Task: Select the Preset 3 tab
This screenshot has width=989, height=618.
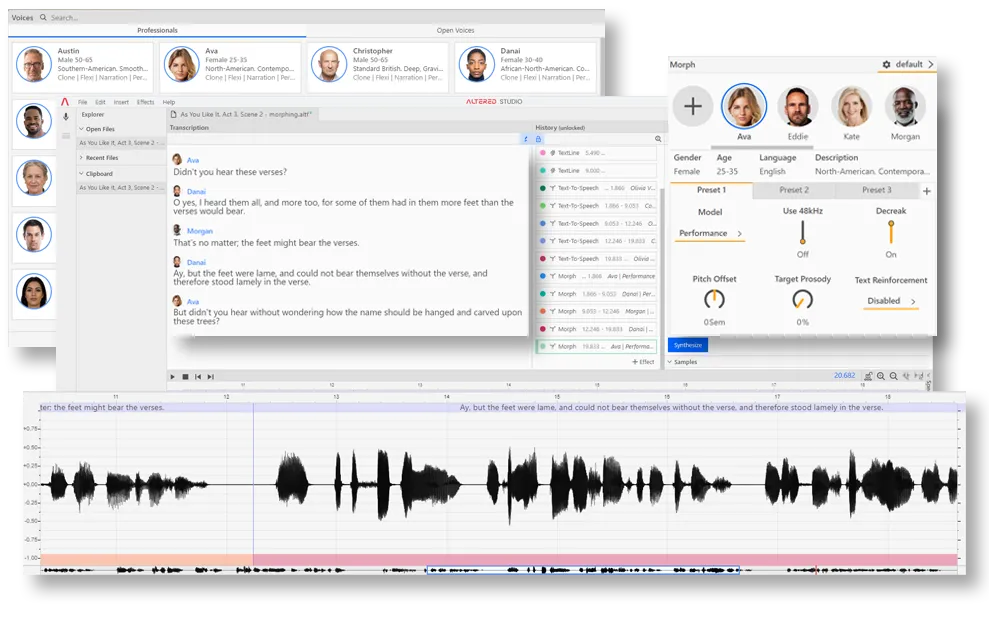Action: (877, 190)
